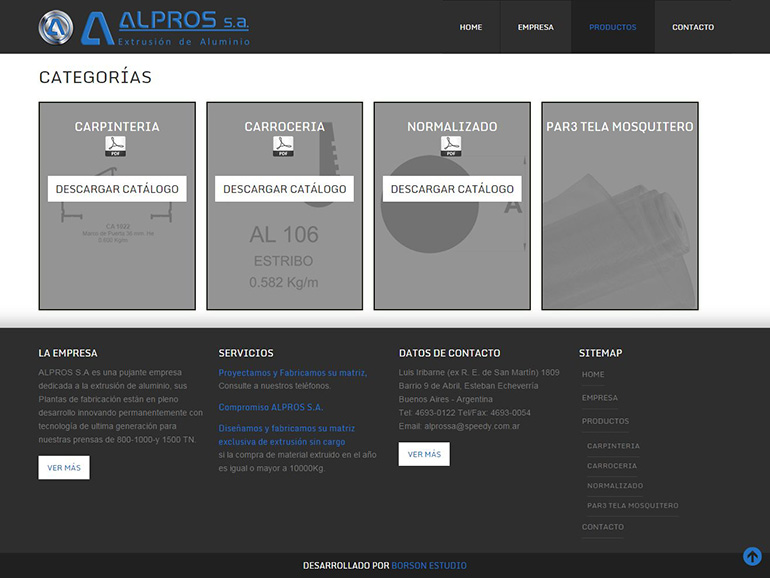
Task: Click the DATOS DE CONTACTO footer heading
Action: tap(449, 353)
